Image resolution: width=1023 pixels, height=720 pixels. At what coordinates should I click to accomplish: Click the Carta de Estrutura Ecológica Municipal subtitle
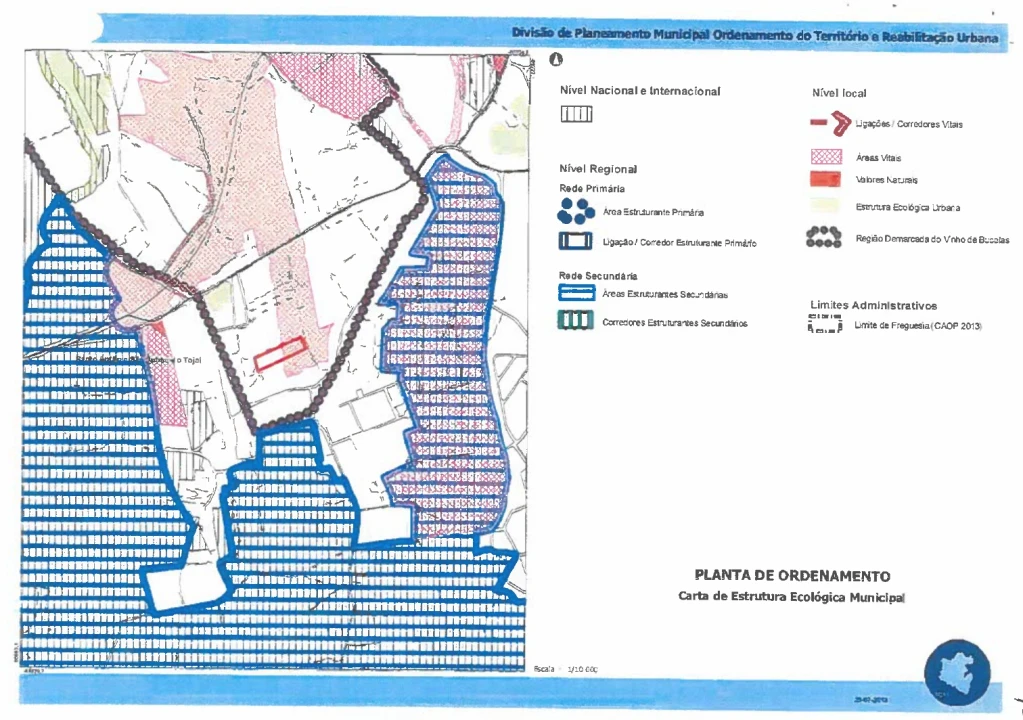click(x=791, y=596)
